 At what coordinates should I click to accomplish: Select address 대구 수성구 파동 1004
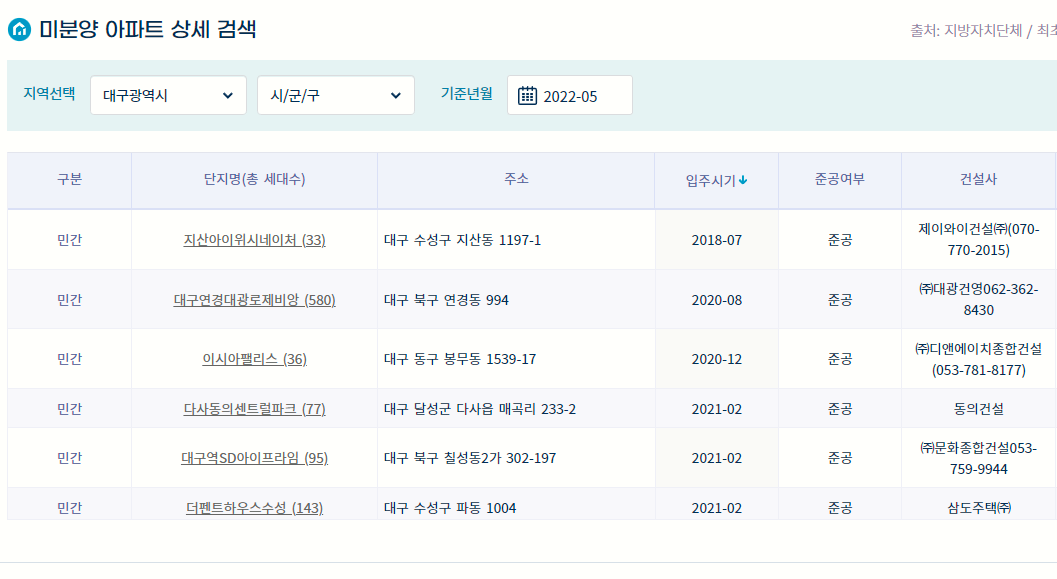(450, 508)
